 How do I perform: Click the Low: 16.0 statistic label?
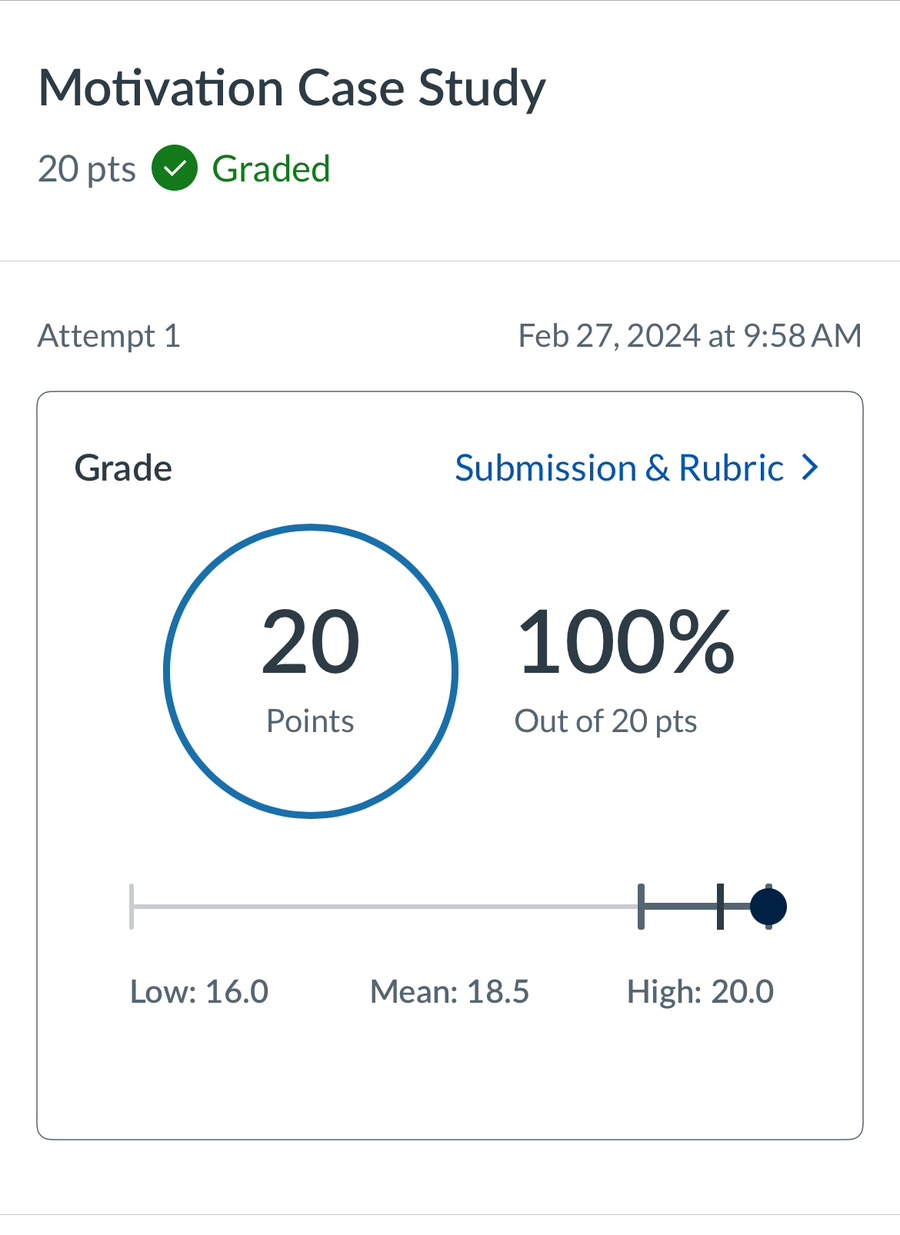pos(199,992)
